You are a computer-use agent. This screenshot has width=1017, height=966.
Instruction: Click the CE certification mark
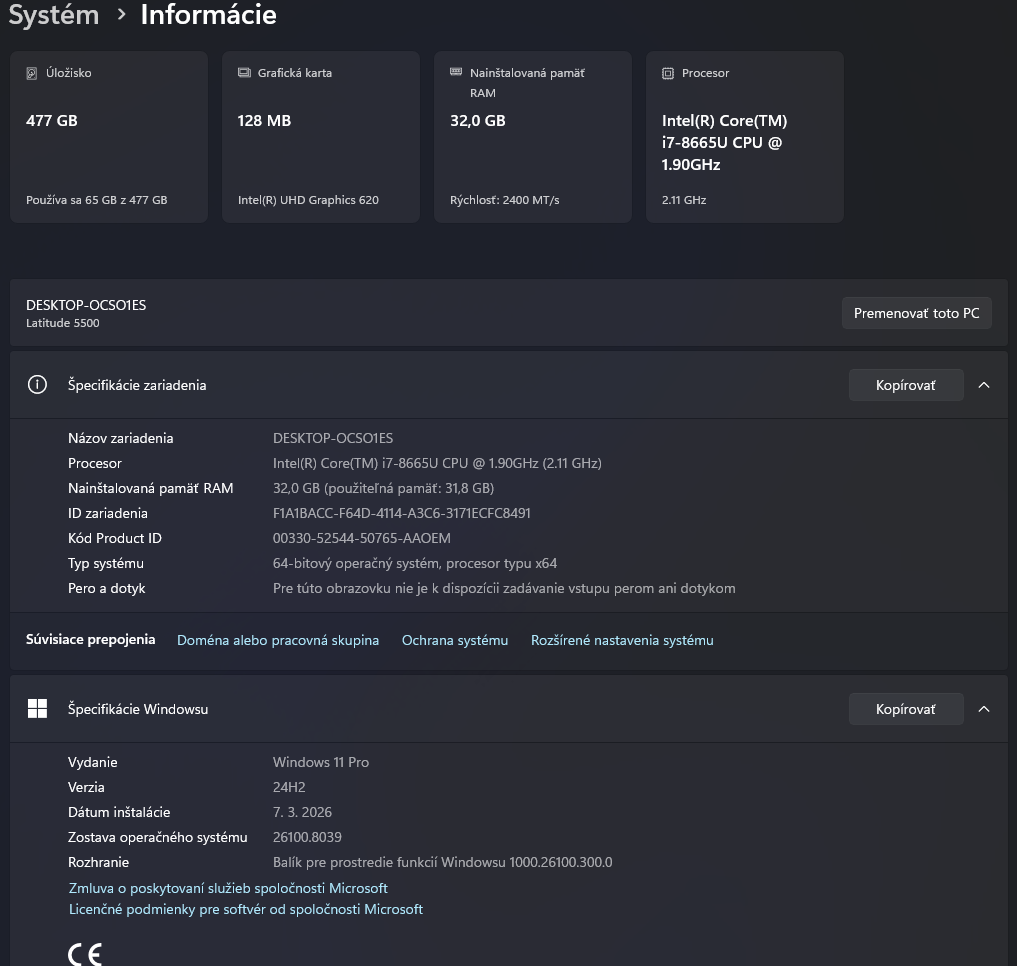click(x=85, y=953)
